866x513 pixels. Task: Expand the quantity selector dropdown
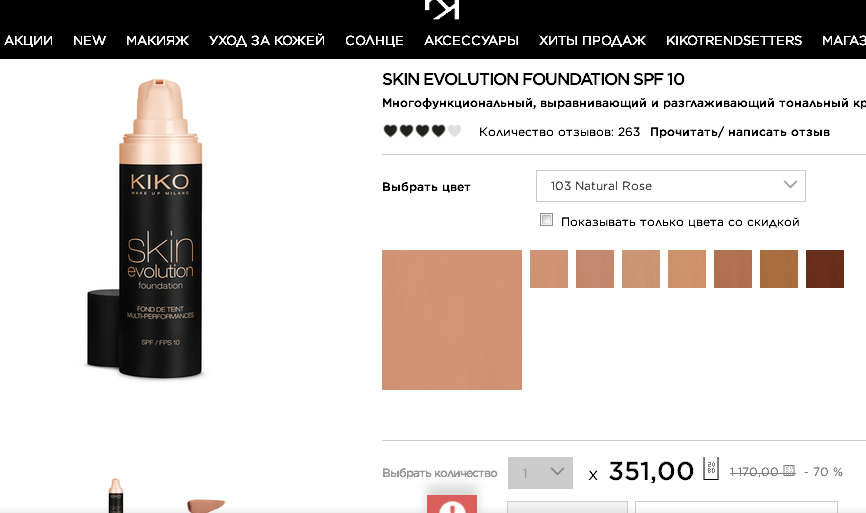click(540, 473)
